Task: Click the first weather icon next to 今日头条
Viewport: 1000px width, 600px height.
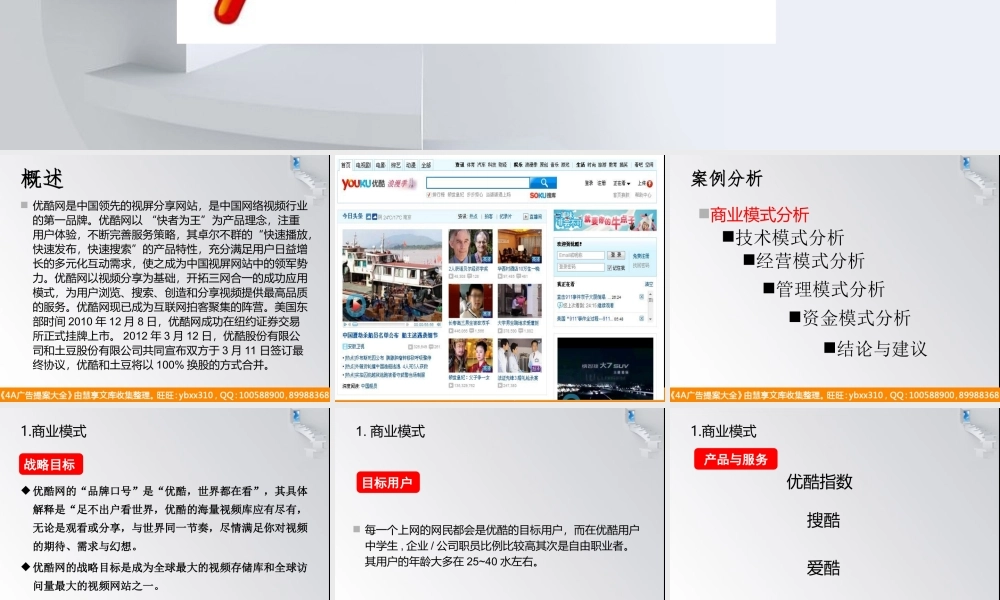Action: point(369,216)
